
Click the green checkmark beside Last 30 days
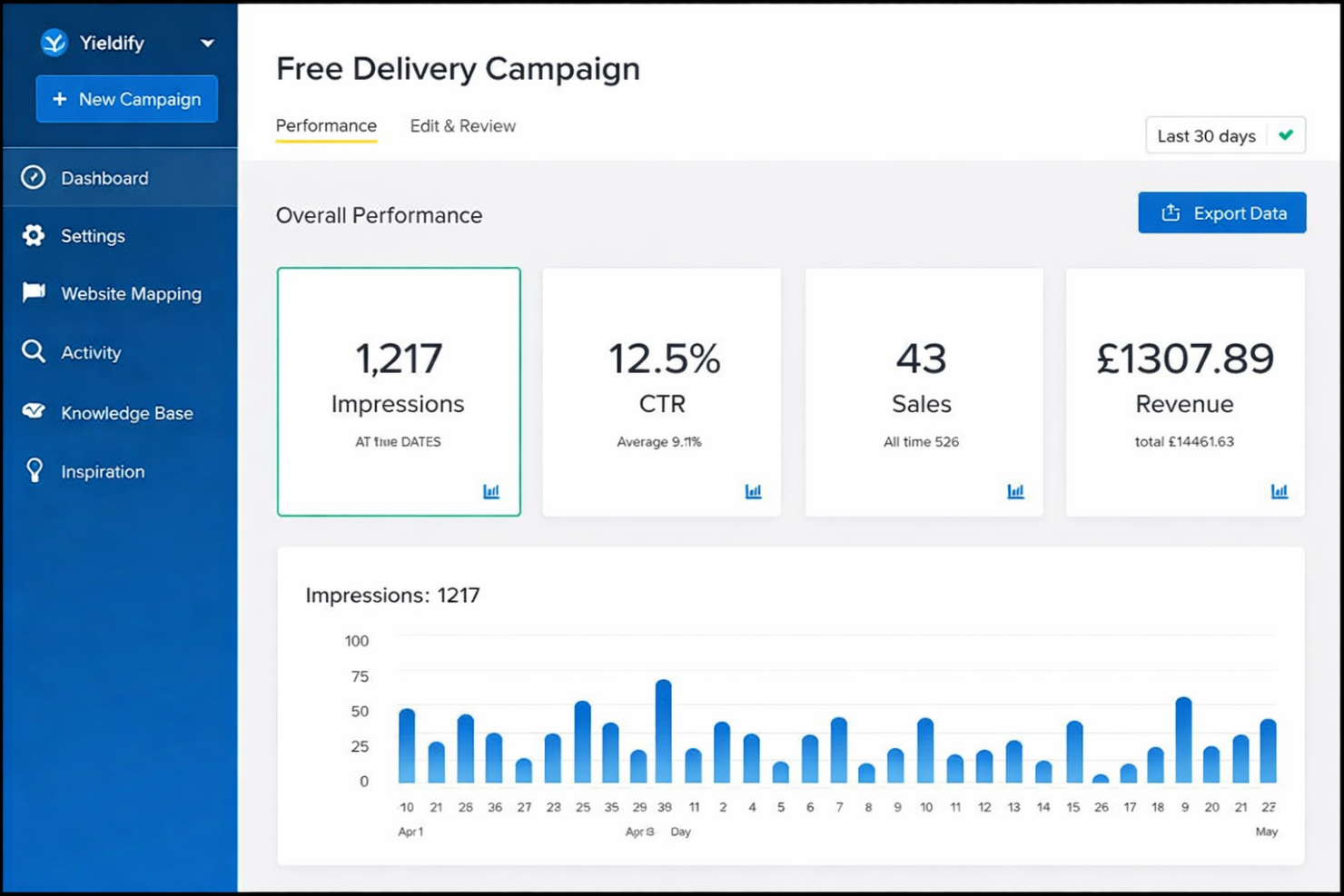1286,134
